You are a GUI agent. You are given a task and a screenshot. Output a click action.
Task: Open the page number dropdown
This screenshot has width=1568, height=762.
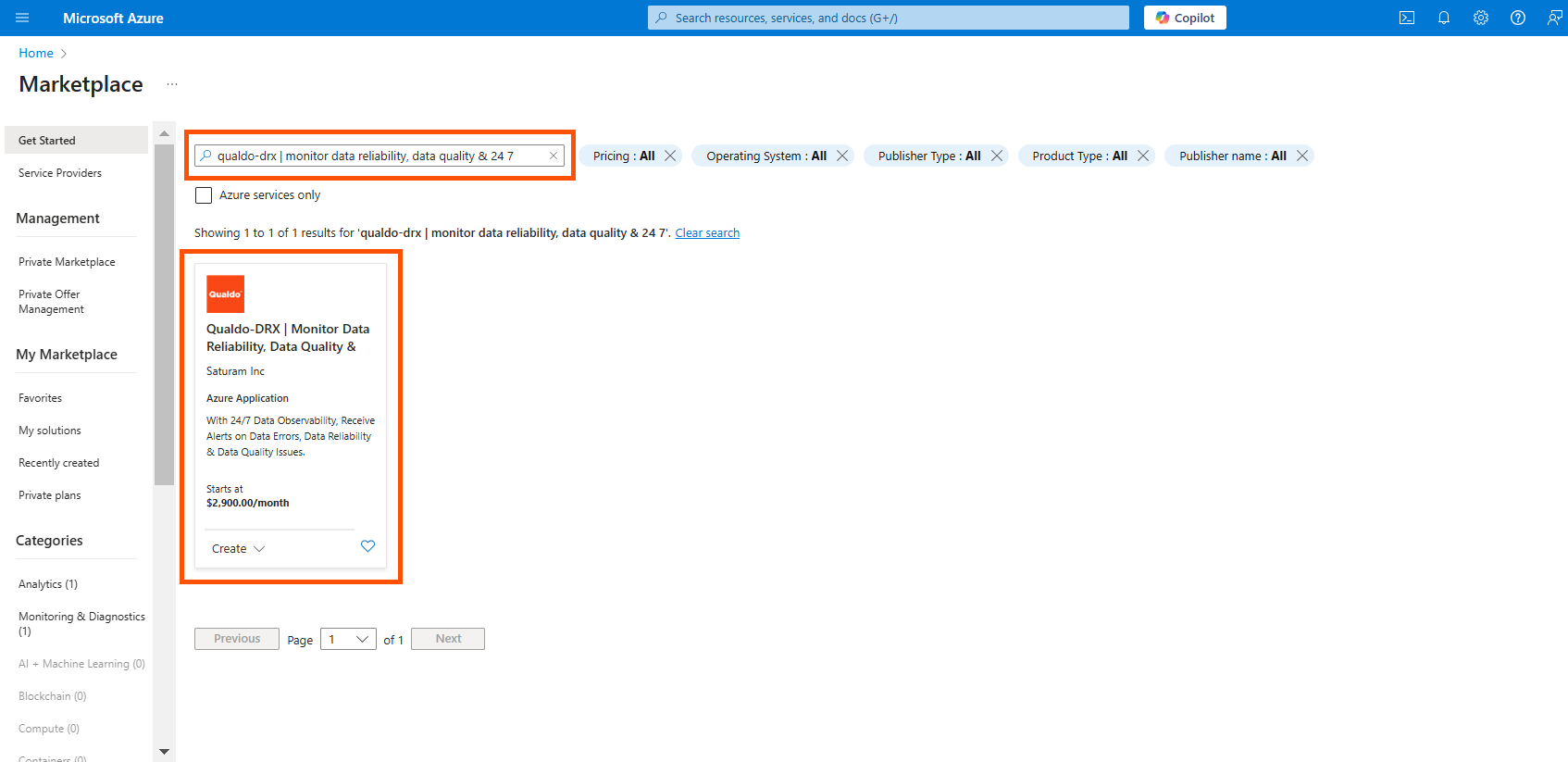click(x=348, y=639)
